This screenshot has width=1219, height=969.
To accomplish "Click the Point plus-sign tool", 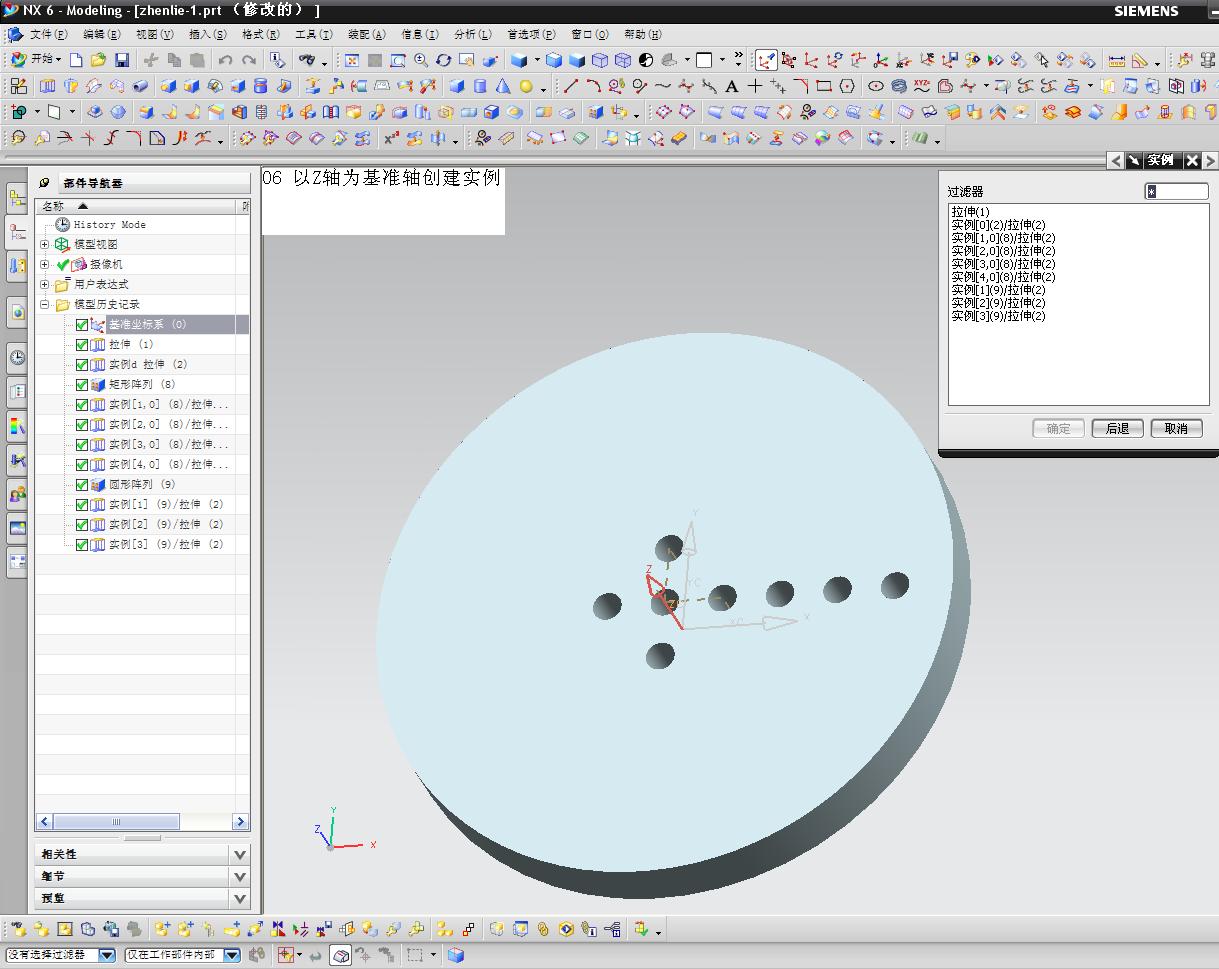I will (755, 86).
